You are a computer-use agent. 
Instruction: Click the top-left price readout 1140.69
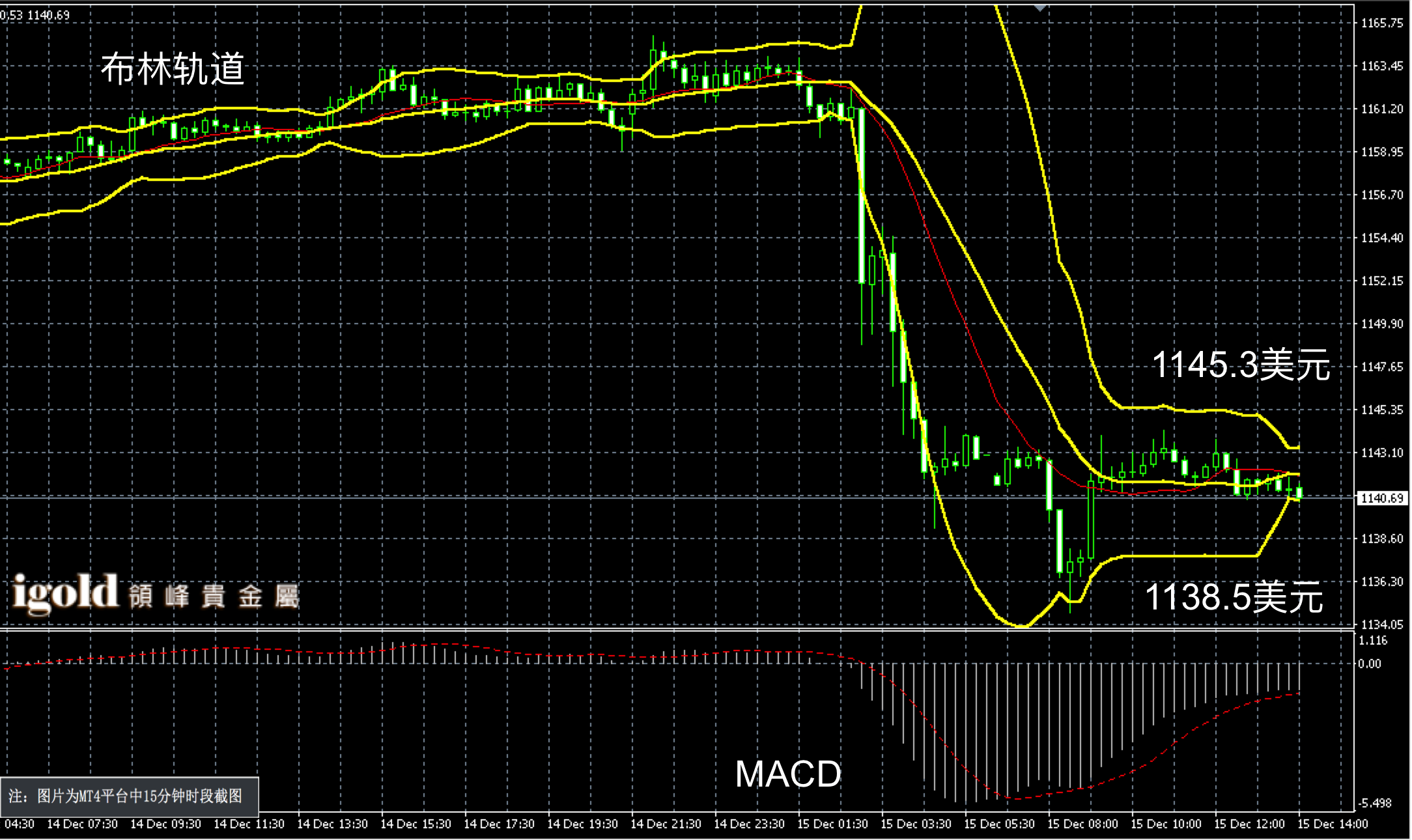click(49, 15)
